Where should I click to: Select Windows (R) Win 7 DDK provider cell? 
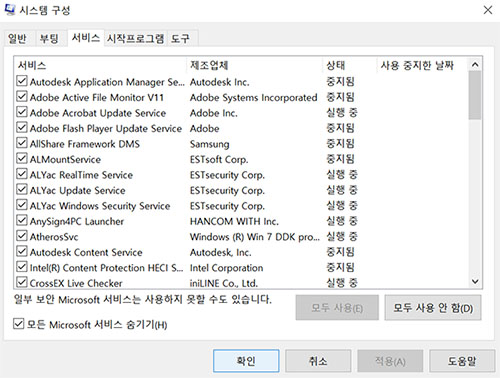click(255, 237)
